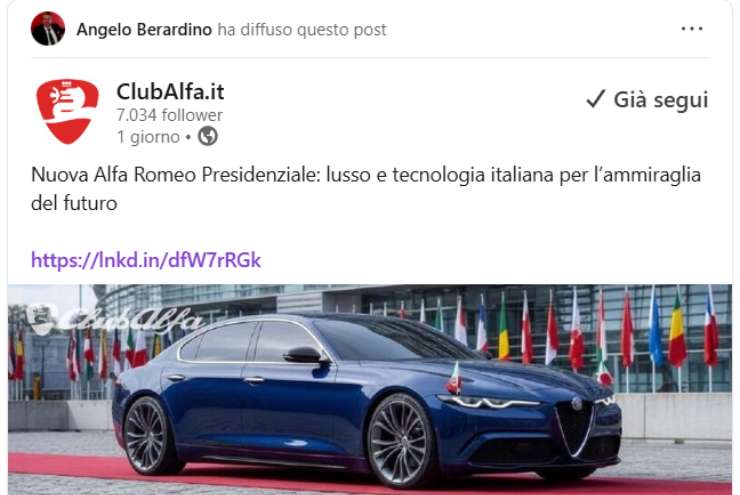
Task: Open the blue Alfa Romeo car image
Action: click(x=370, y=389)
